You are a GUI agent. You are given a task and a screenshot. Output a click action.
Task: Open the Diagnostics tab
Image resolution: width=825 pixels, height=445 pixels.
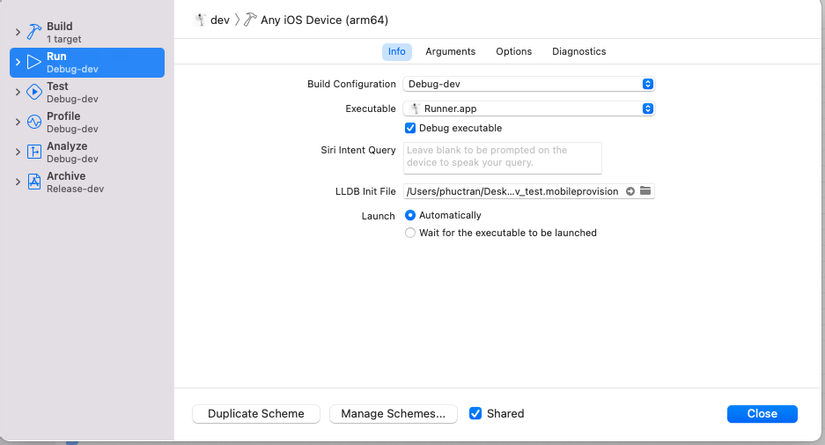coord(579,52)
